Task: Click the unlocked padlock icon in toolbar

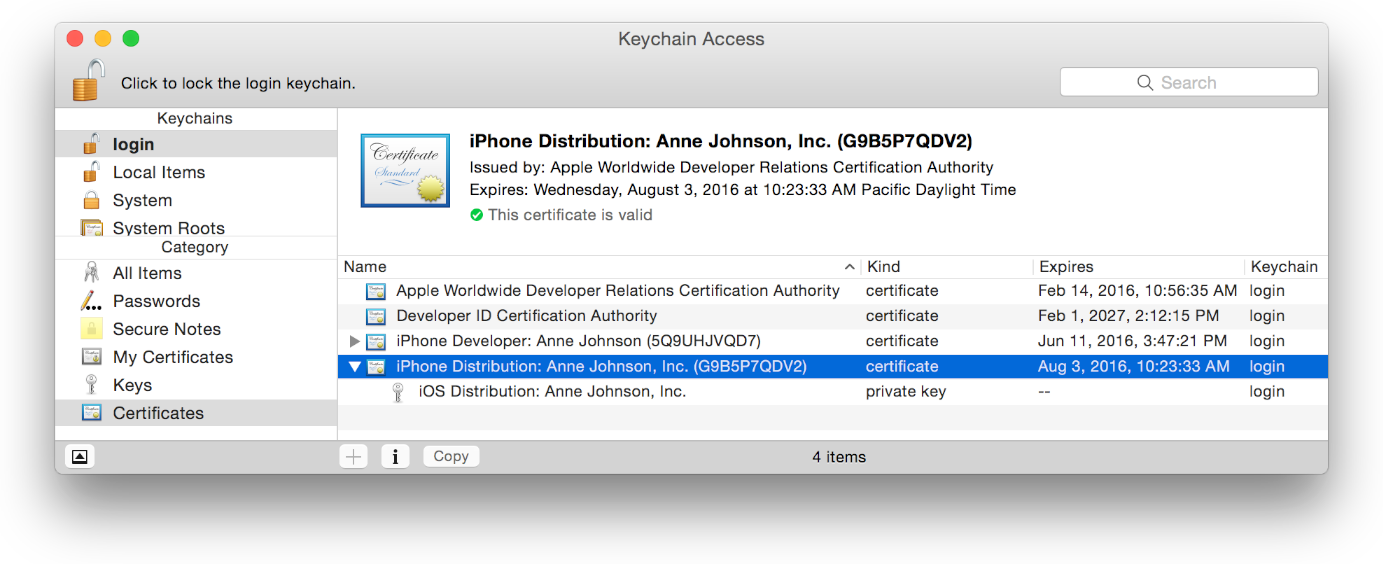Action: point(88,80)
